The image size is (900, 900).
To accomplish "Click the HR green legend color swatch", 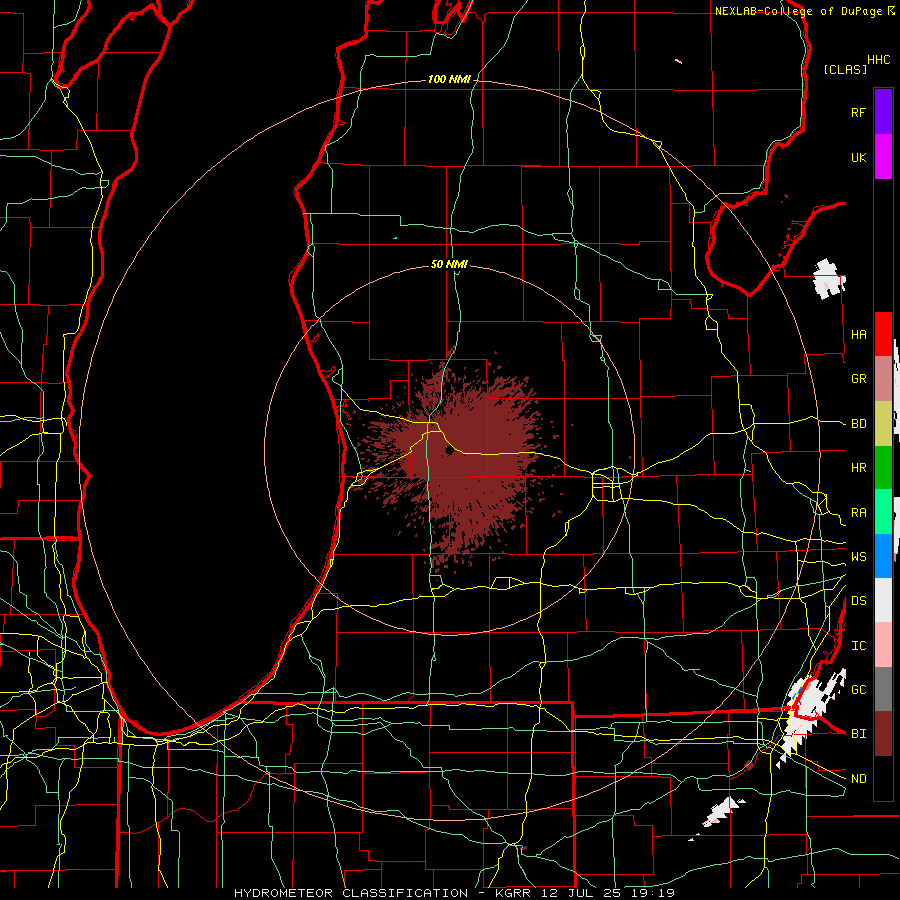I will tap(883, 467).
